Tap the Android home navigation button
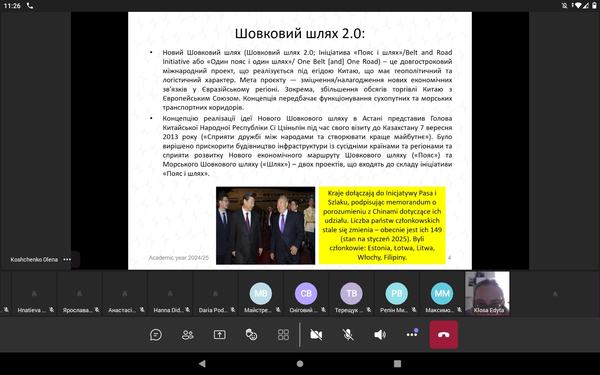 (x=300, y=364)
